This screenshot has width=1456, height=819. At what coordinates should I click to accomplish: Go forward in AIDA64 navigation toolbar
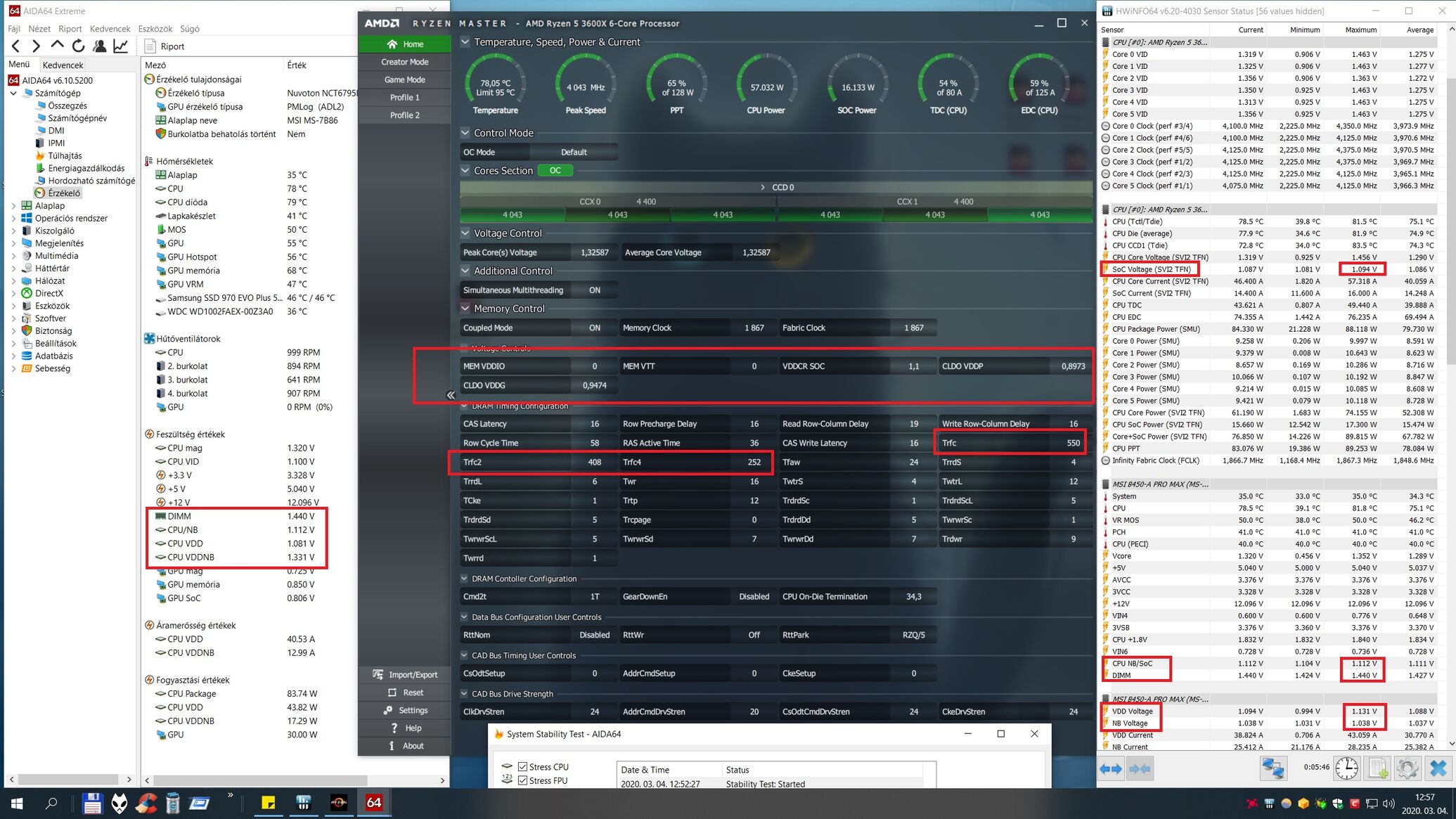(36, 46)
